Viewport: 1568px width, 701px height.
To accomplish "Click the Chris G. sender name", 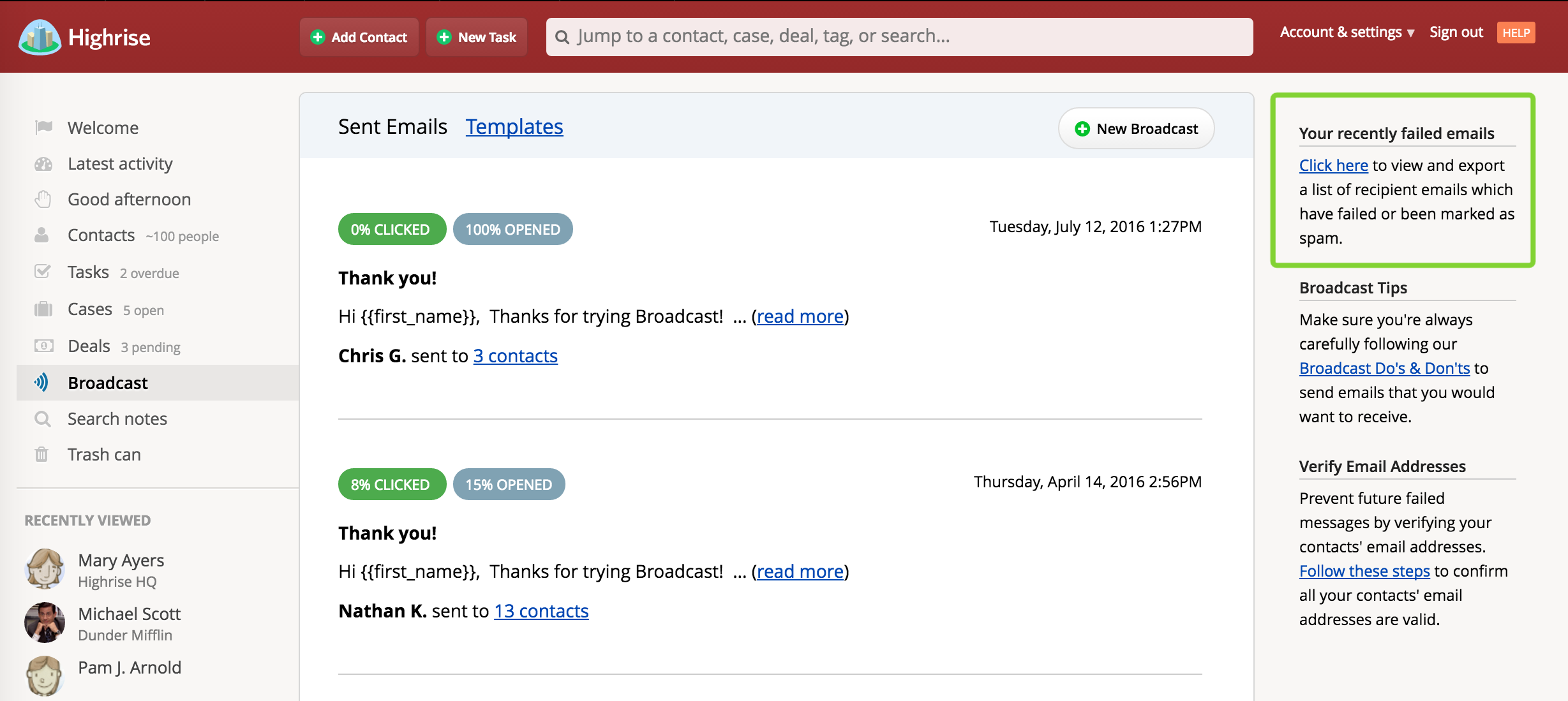I will [372, 356].
